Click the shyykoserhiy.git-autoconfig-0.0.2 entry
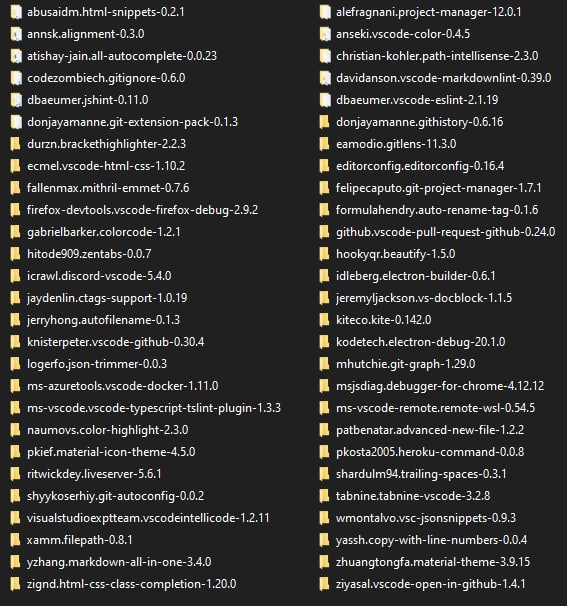 (x=115, y=496)
